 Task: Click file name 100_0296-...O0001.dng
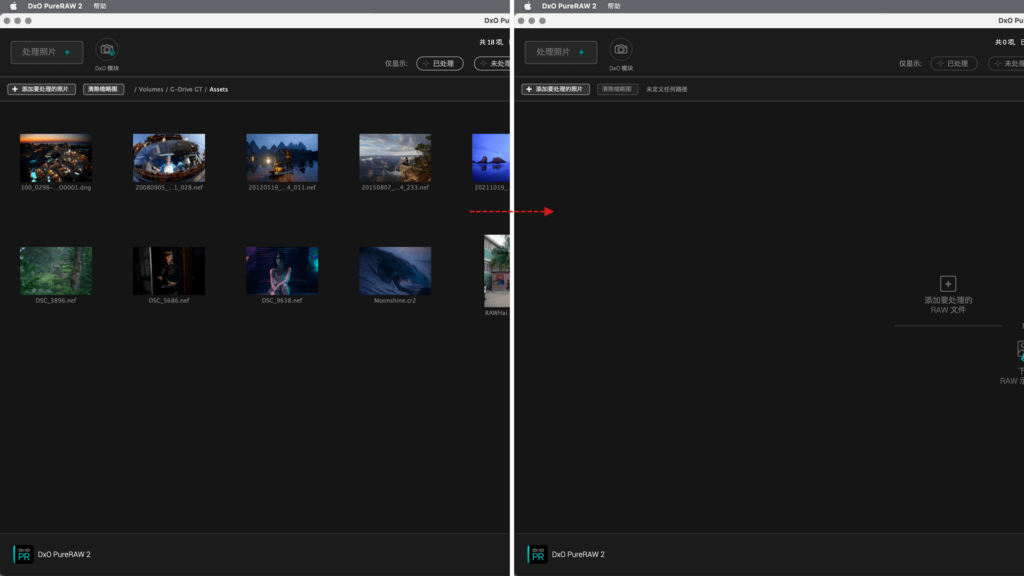[56, 187]
